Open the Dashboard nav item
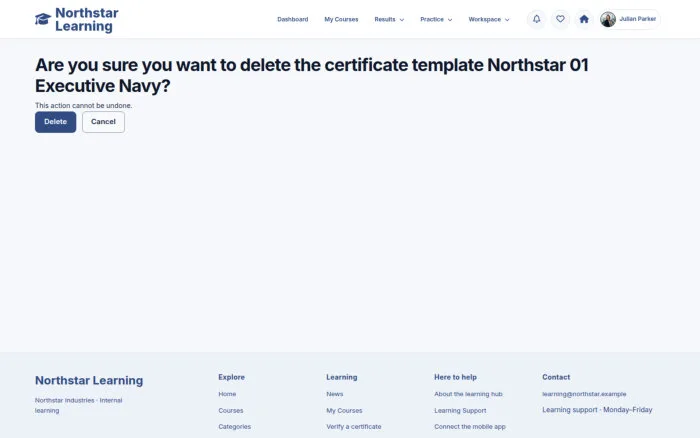The width and height of the screenshot is (700, 438). 292,20
